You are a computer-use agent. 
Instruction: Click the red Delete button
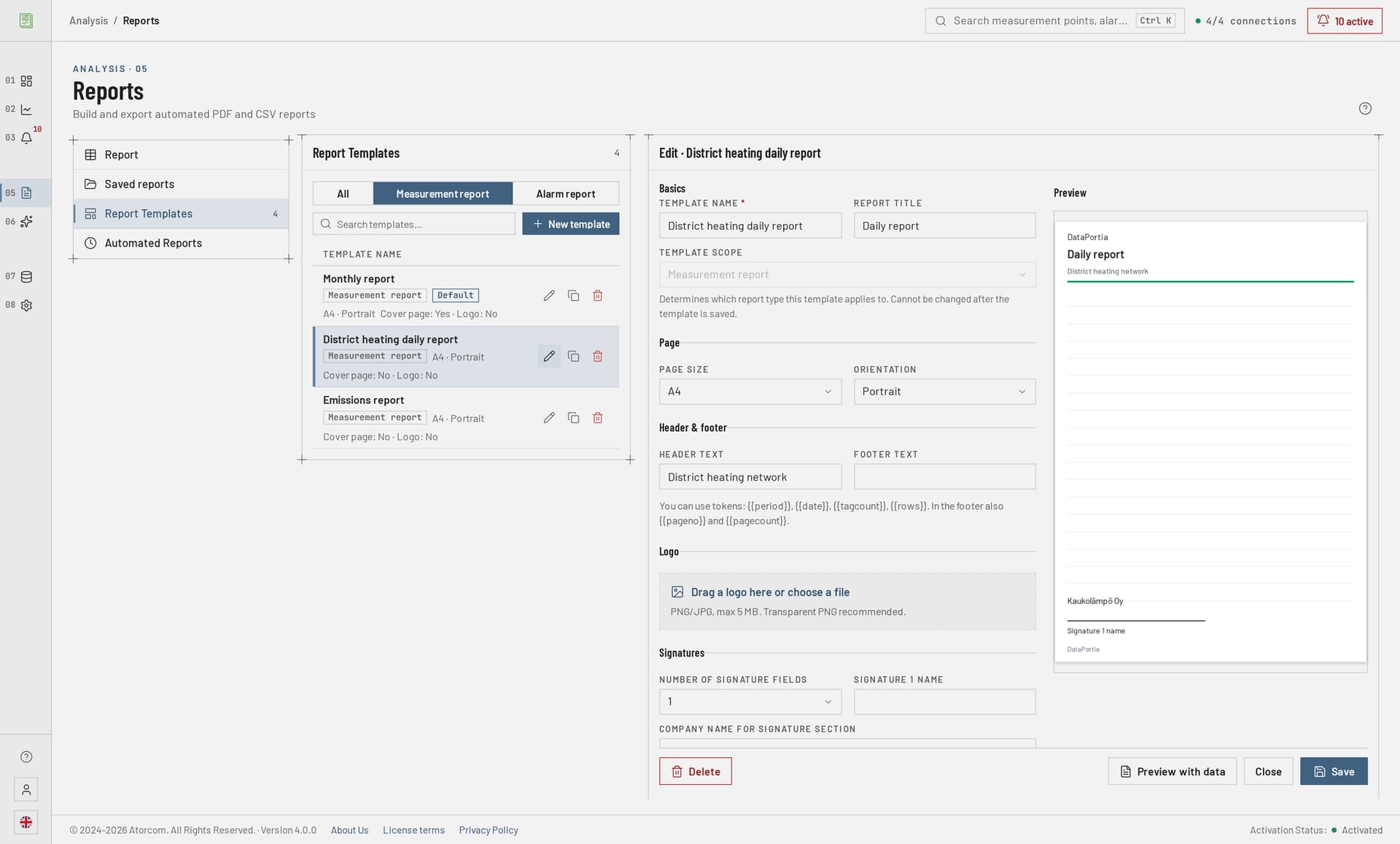click(696, 772)
